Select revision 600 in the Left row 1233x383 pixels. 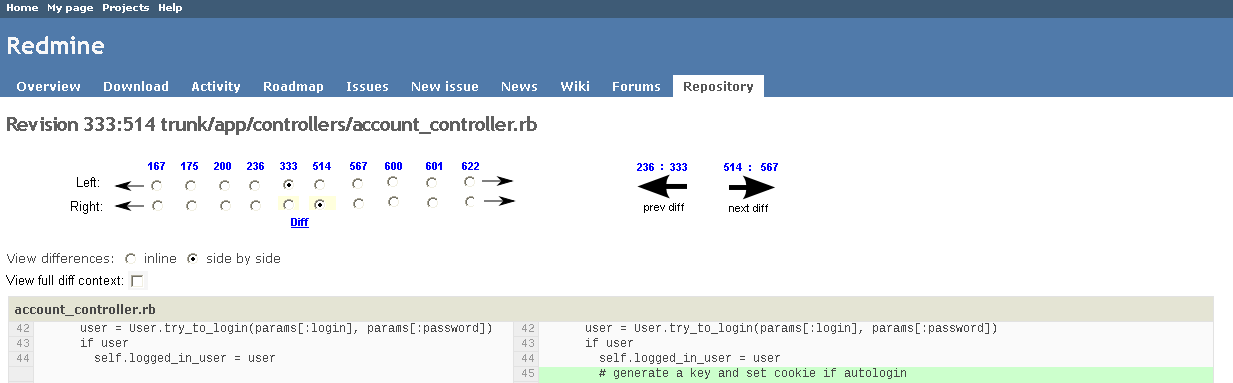click(x=393, y=182)
